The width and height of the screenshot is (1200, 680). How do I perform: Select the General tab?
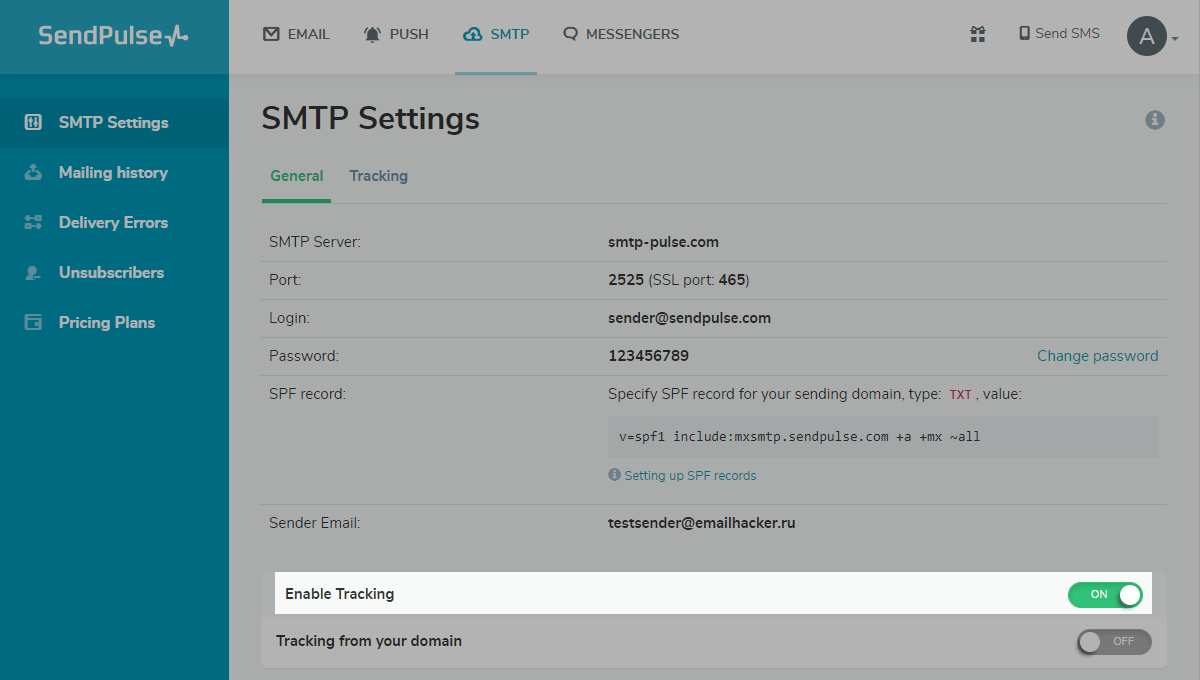coord(296,175)
